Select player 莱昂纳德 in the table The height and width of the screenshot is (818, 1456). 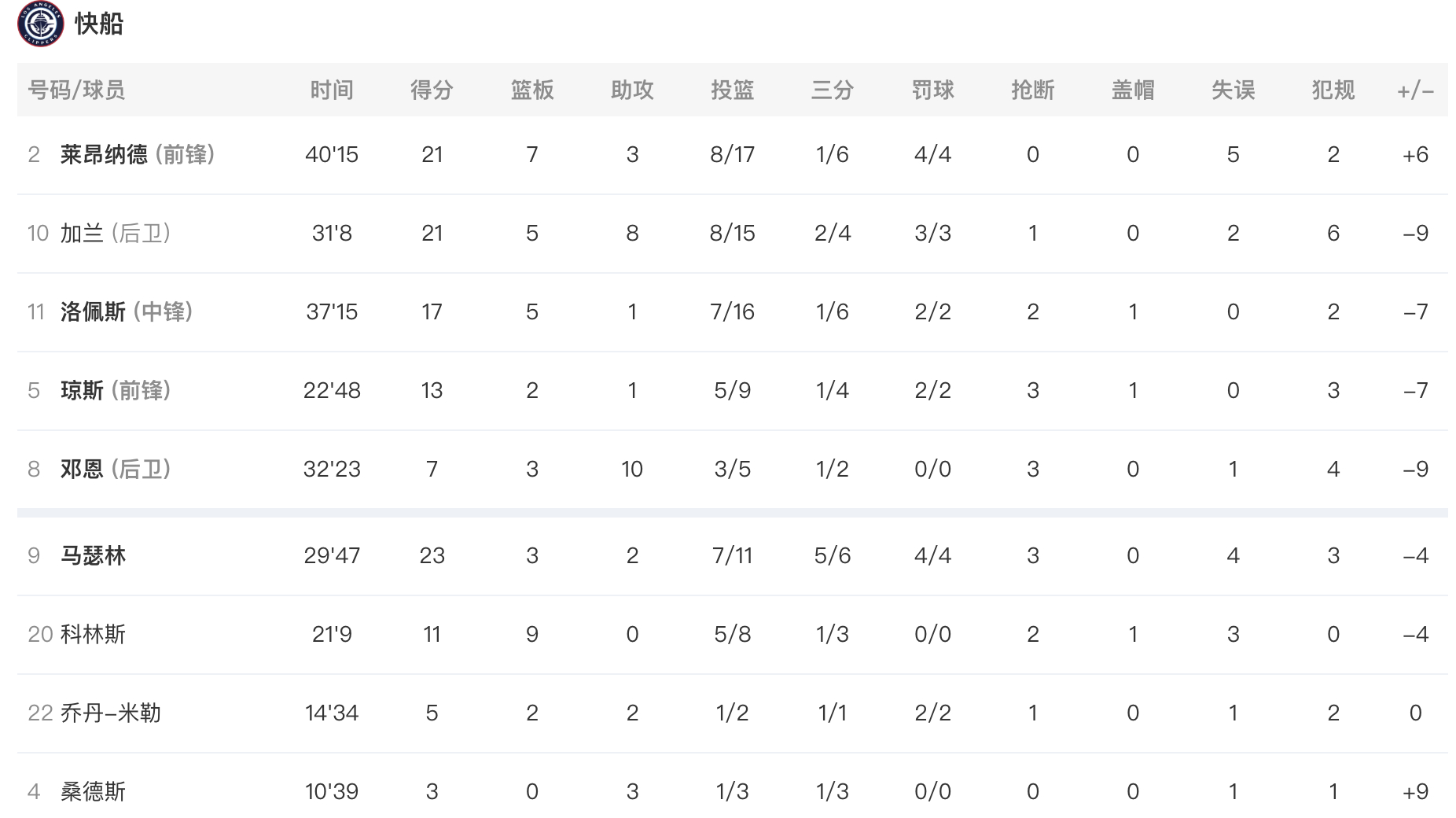(x=104, y=154)
